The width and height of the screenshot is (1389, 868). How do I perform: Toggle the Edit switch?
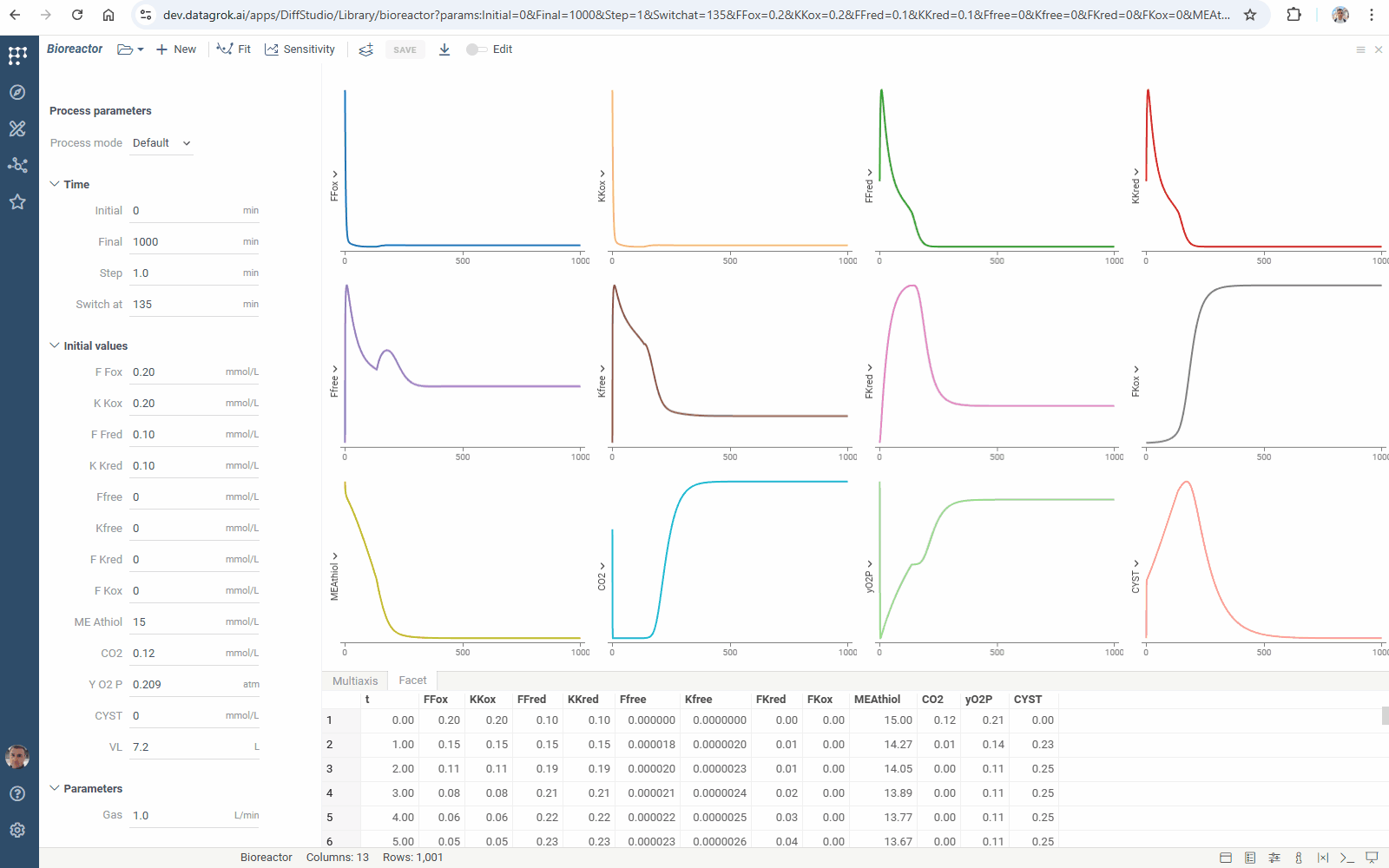[x=477, y=49]
